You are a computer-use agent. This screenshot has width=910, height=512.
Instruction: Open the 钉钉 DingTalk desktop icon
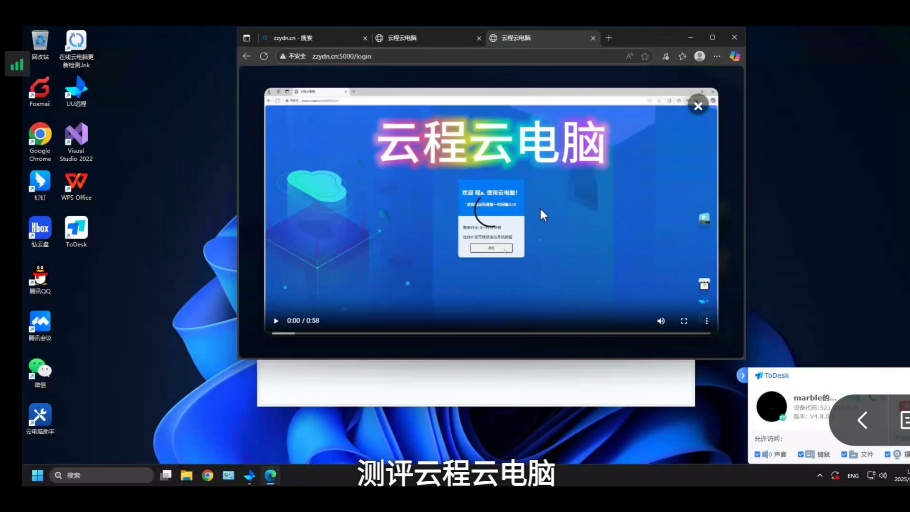click(40, 186)
